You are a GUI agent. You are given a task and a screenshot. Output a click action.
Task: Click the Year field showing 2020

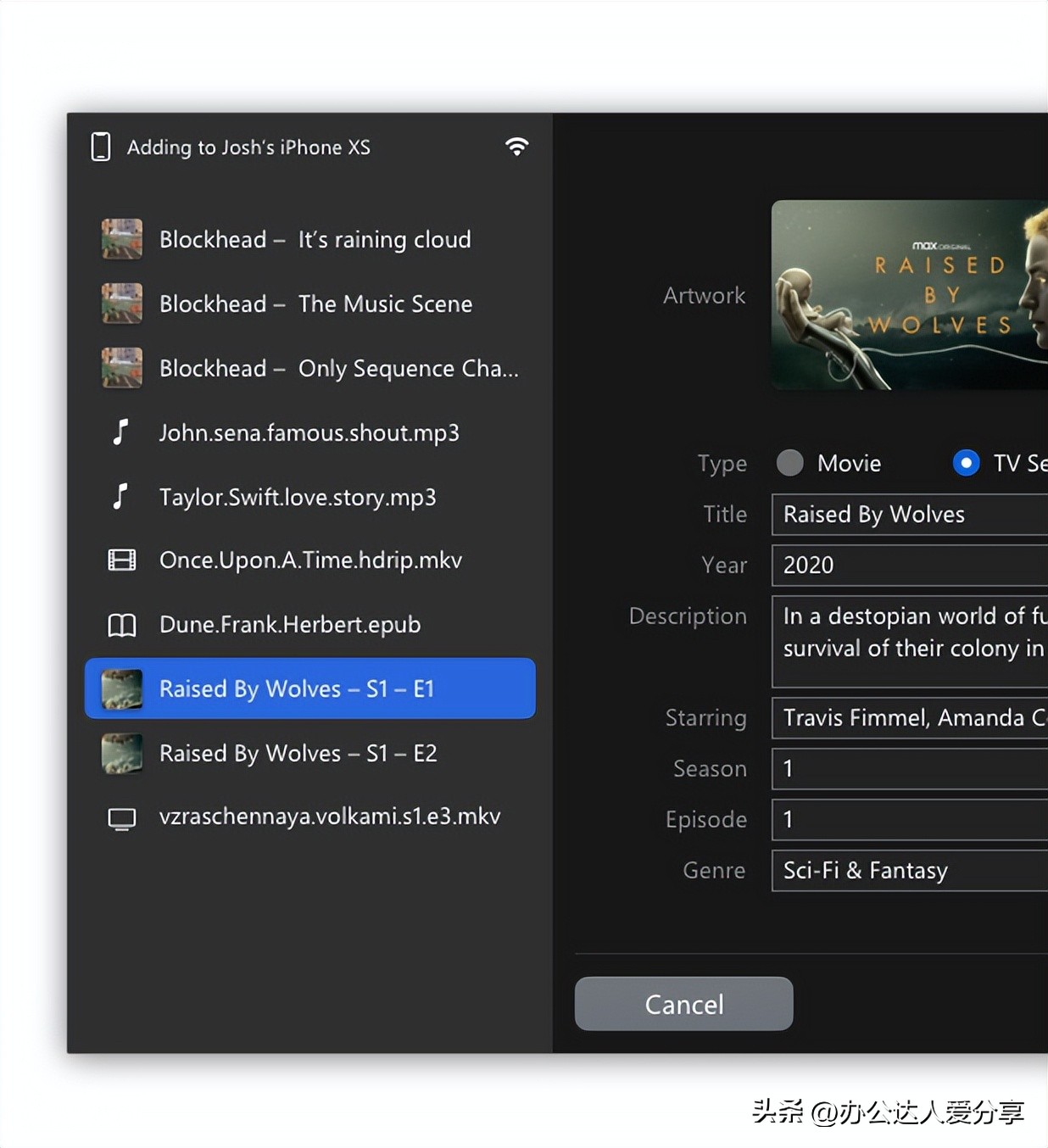[909, 566]
